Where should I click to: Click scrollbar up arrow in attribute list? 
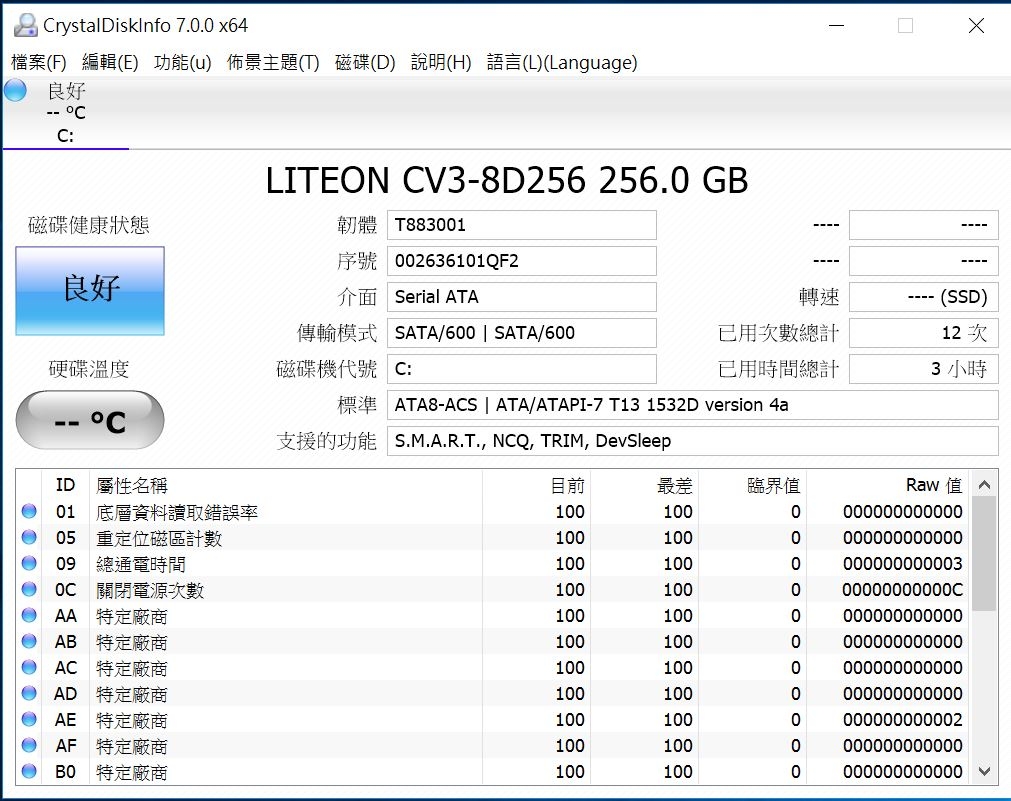pos(985,486)
